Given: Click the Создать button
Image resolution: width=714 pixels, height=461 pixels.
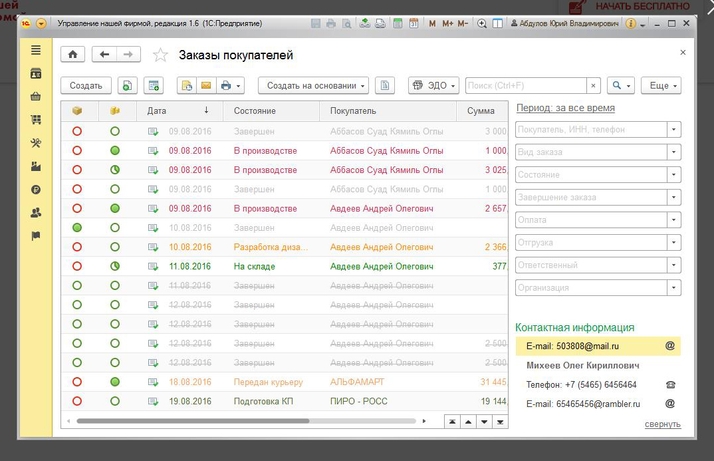Looking at the screenshot, I should click(86, 86).
